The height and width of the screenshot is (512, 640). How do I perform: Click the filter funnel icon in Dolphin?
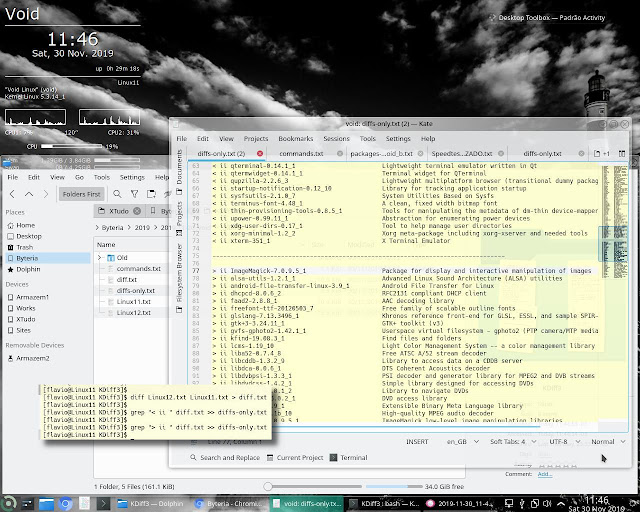click(134, 194)
